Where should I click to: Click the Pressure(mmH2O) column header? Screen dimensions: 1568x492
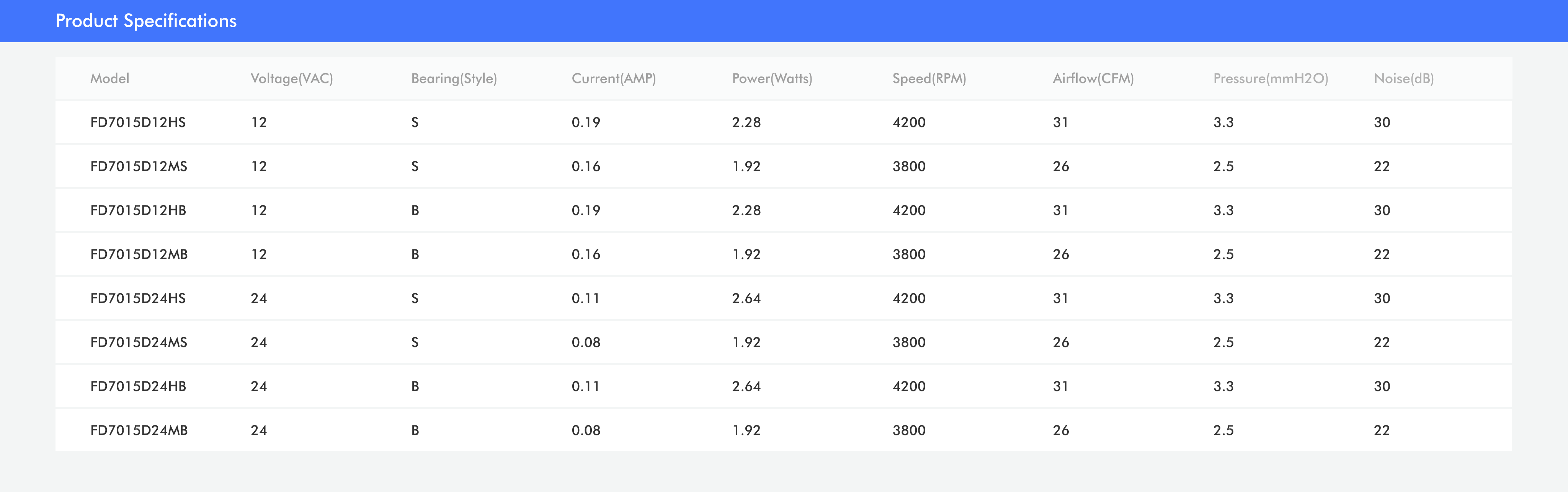pyautogui.click(x=1270, y=78)
